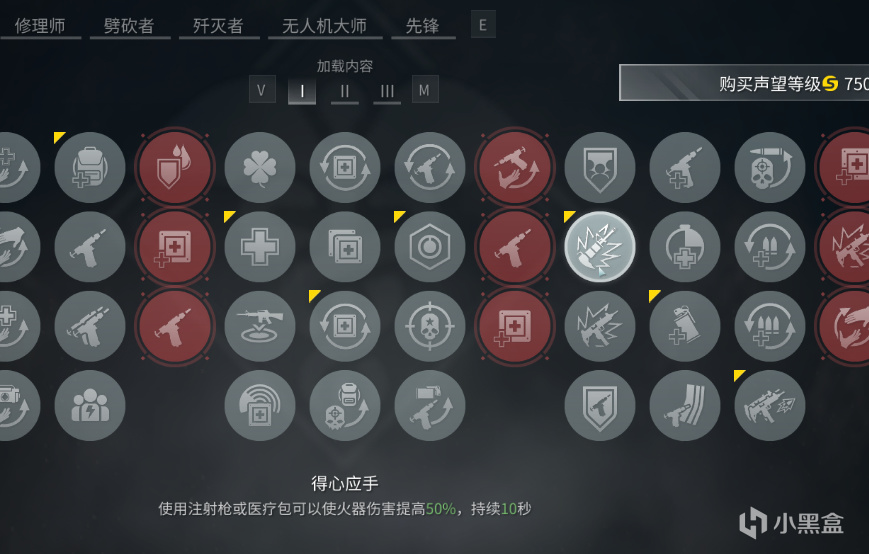
Task: Open the 无人机大师 class tab
Action: 325,25
